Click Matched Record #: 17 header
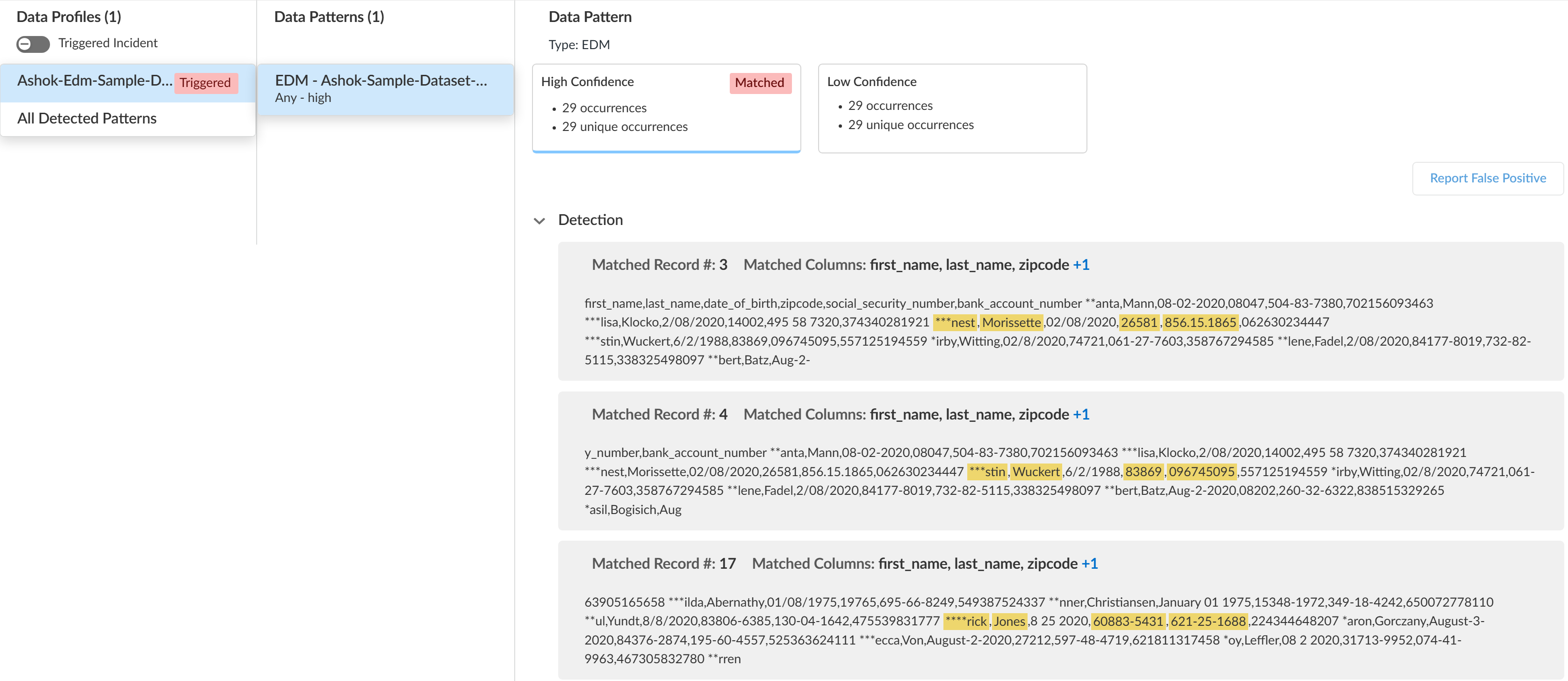The width and height of the screenshot is (1568, 681). (663, 564)
